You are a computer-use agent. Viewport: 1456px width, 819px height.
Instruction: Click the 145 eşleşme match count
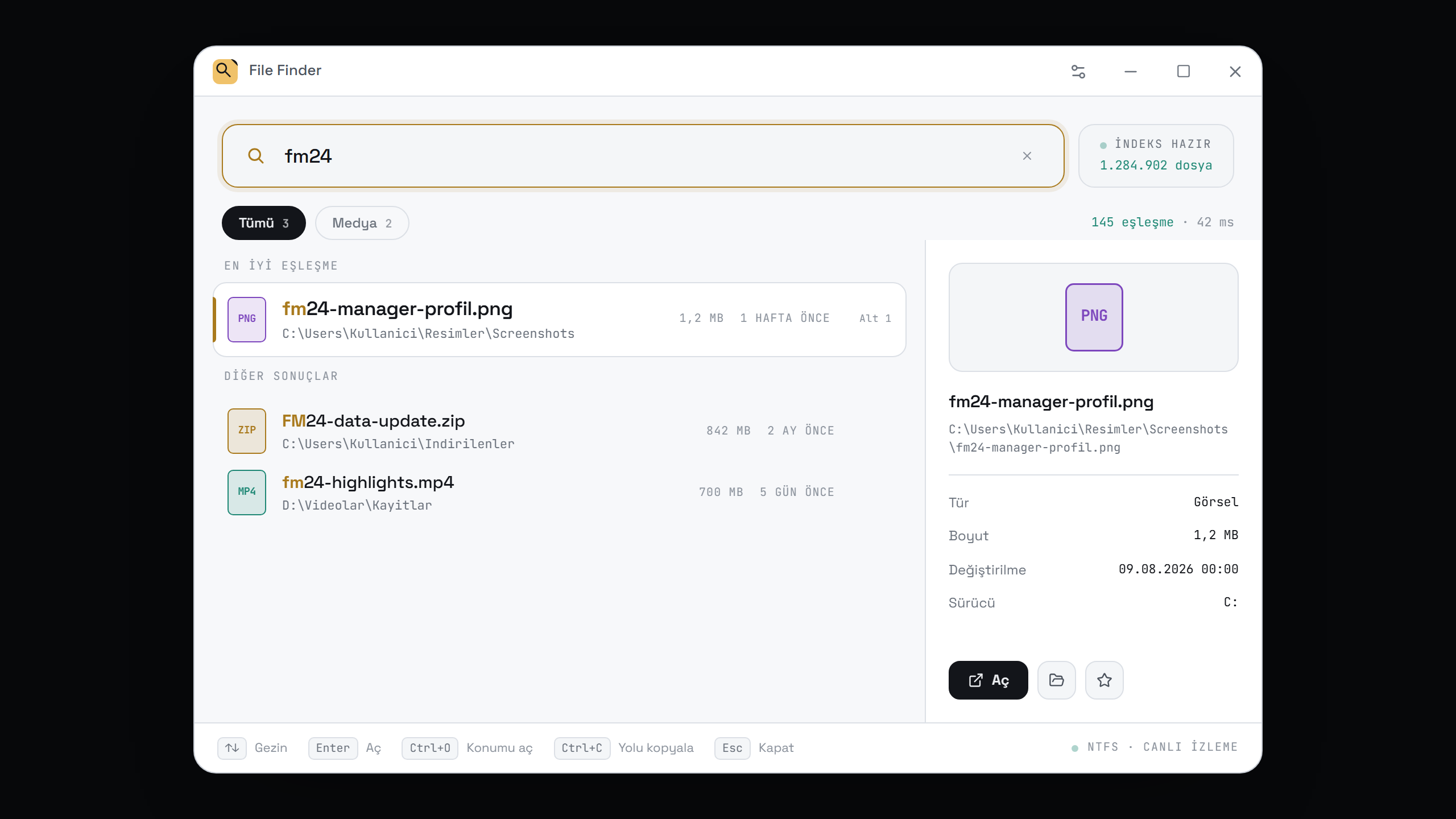(x=1132, y=222)
